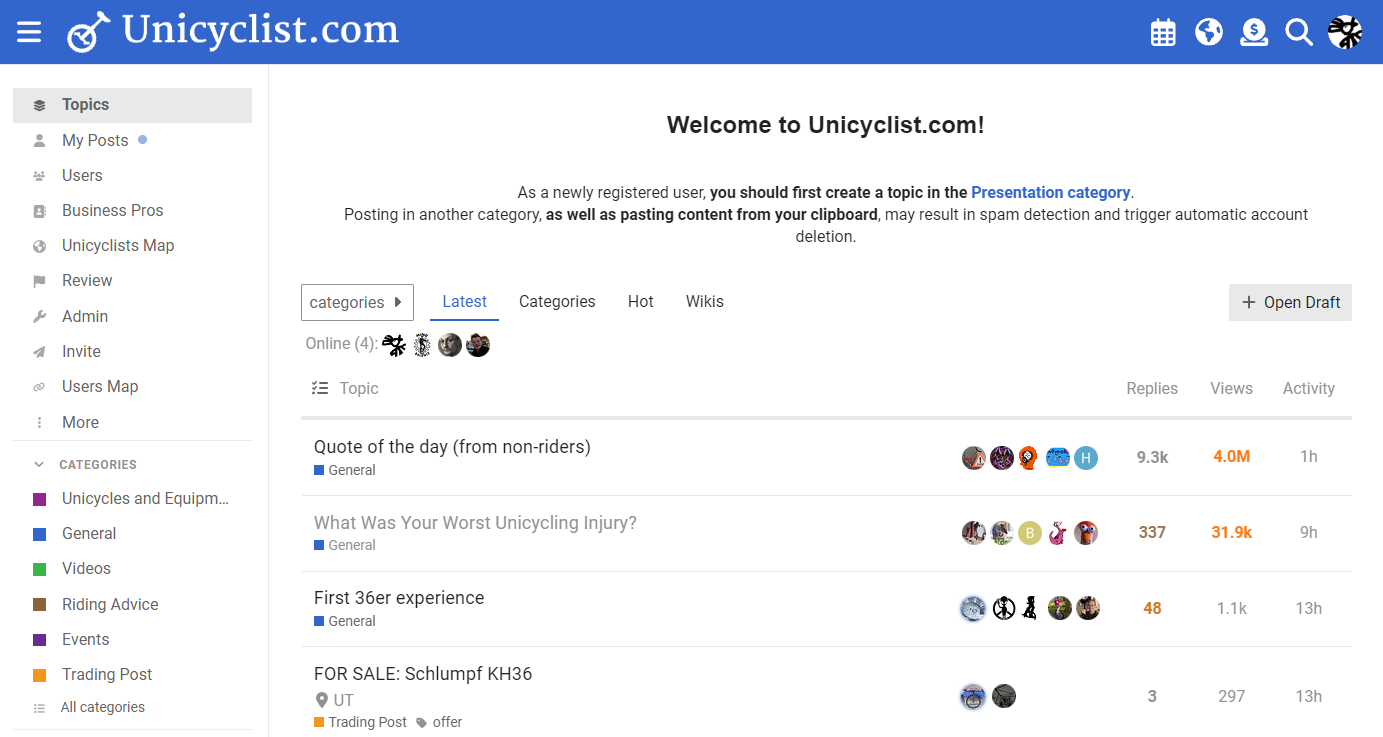The width and height of the screenshot is (1383, 737).
Task: Open your user avatar menu
Action: pyautogui.click(x=1345, y=32)
